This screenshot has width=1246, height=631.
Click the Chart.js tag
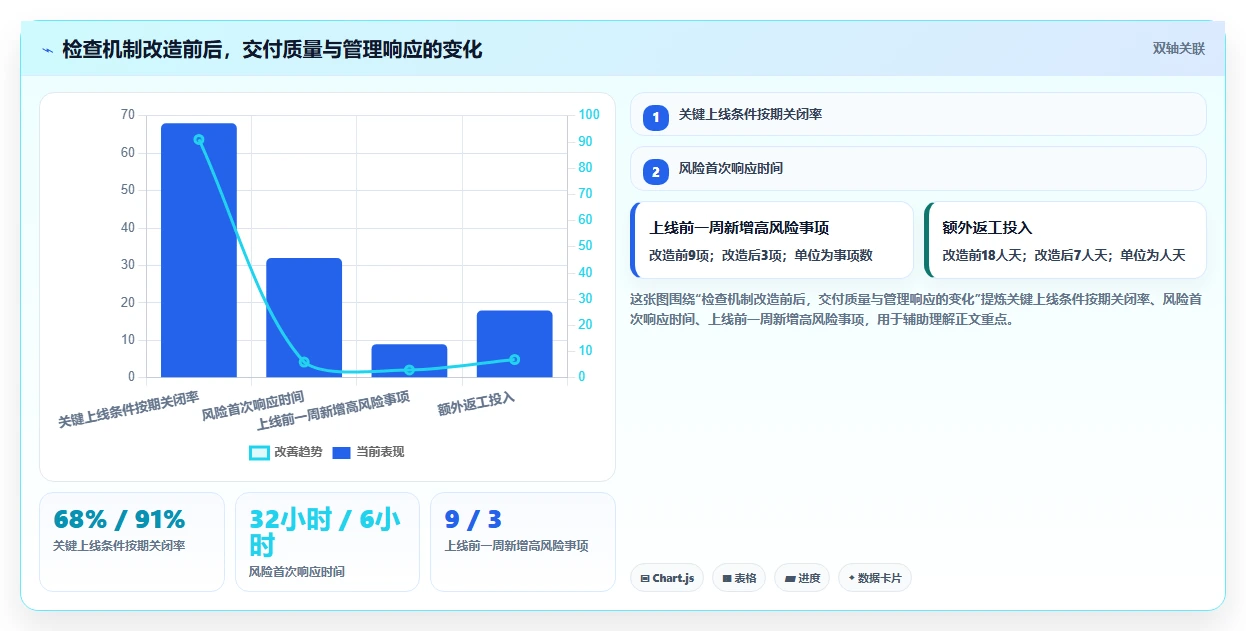(667, 578)
